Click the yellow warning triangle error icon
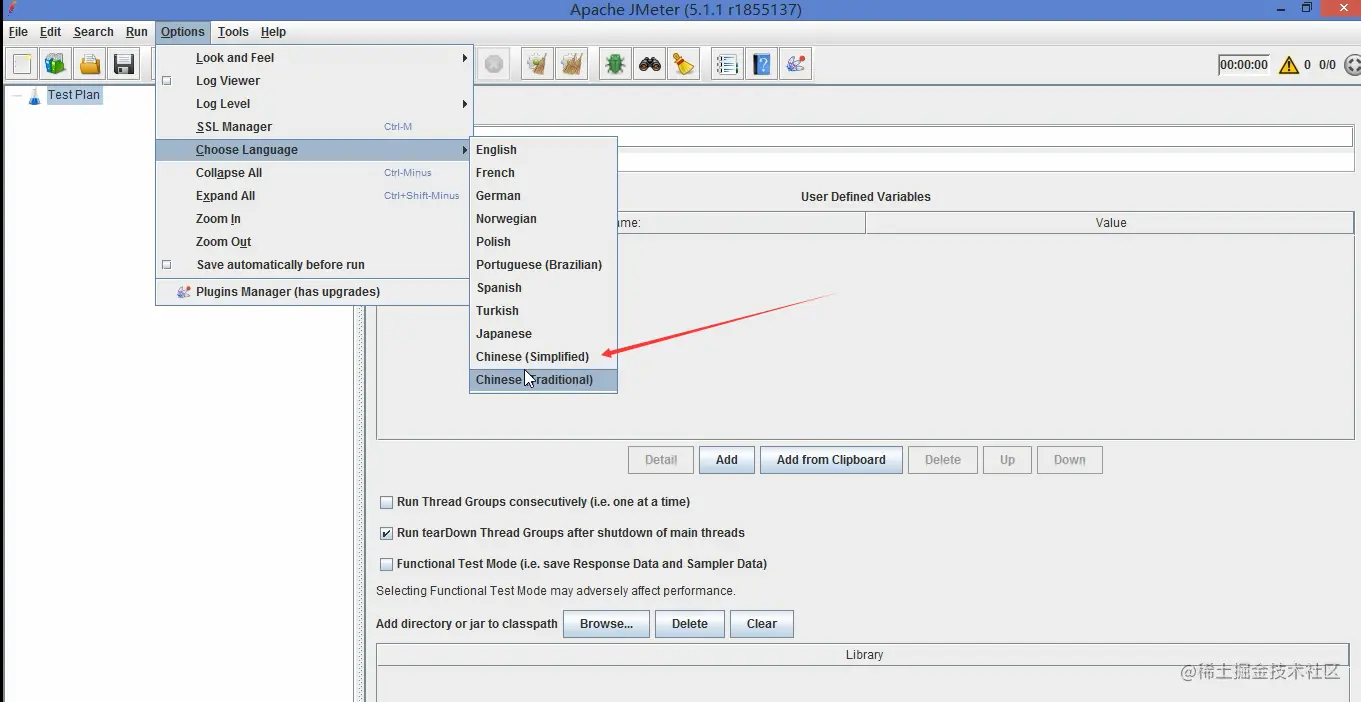The height and width of the screenshot is (702, 1361). tap(1288, 65)
